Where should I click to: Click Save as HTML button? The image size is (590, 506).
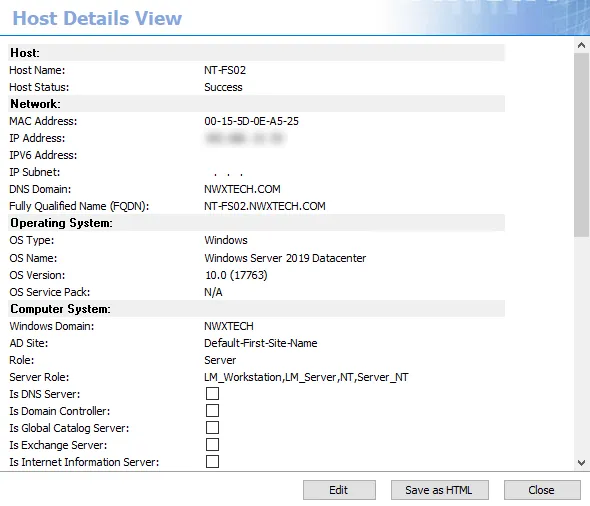439,490
